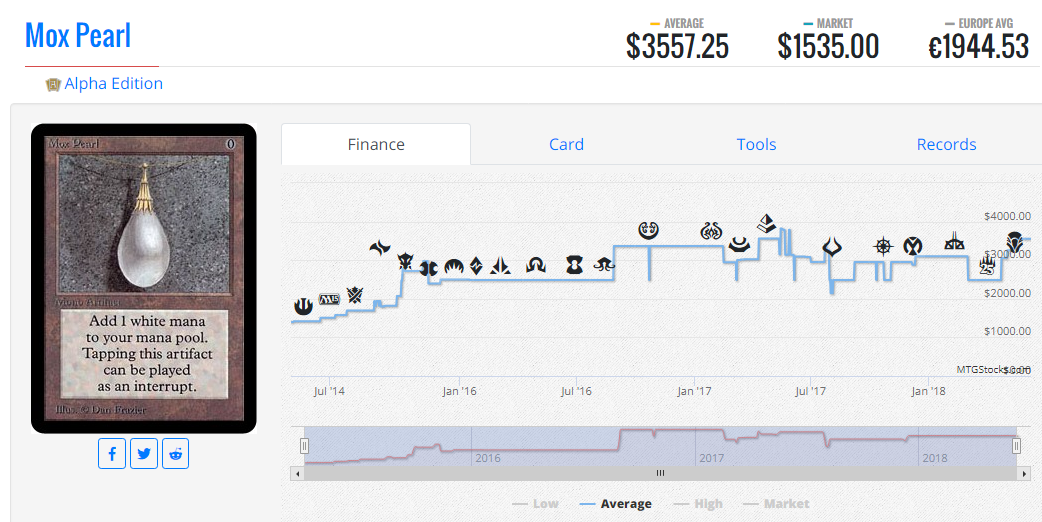Open the Records tab
This screenshot has height=522, width=1042.
[946, 144]
